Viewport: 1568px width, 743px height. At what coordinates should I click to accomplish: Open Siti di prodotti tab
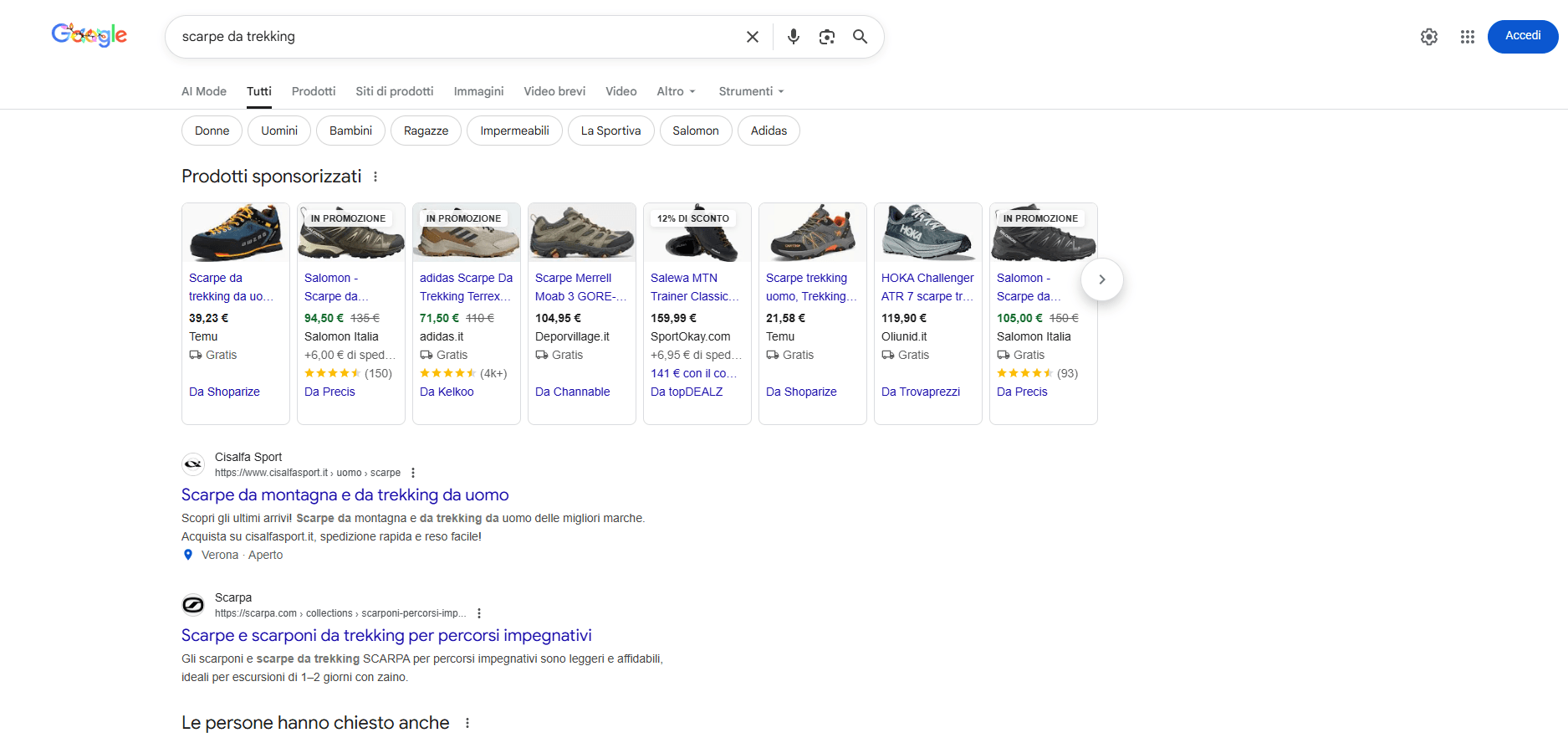(x=395, y=91)
